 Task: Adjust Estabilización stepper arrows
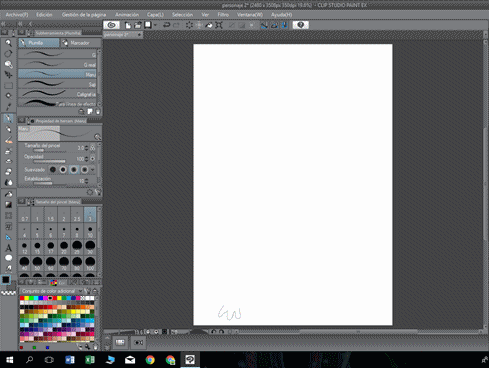86,181
